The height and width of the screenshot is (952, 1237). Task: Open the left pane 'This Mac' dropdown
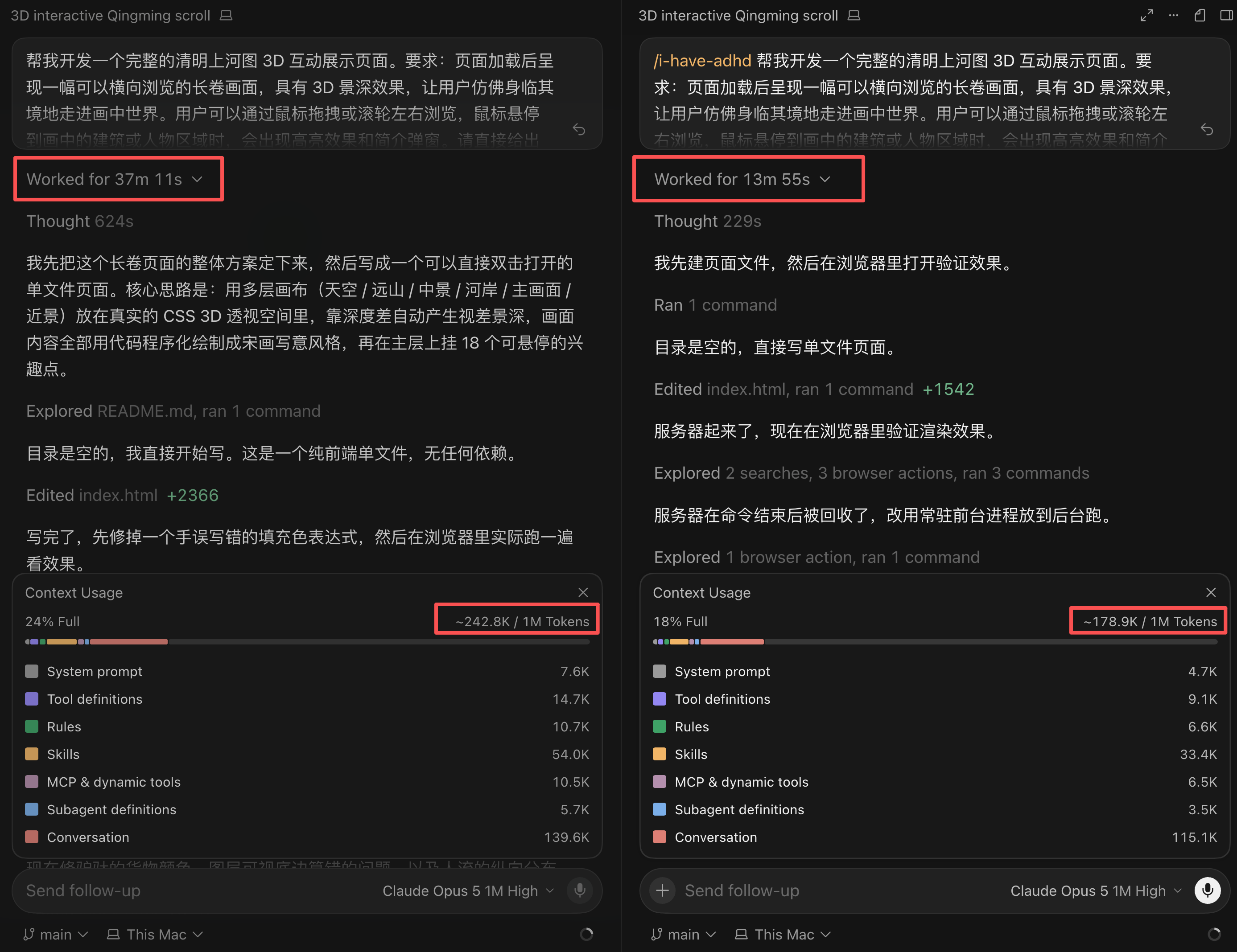(x=155, y=934)
